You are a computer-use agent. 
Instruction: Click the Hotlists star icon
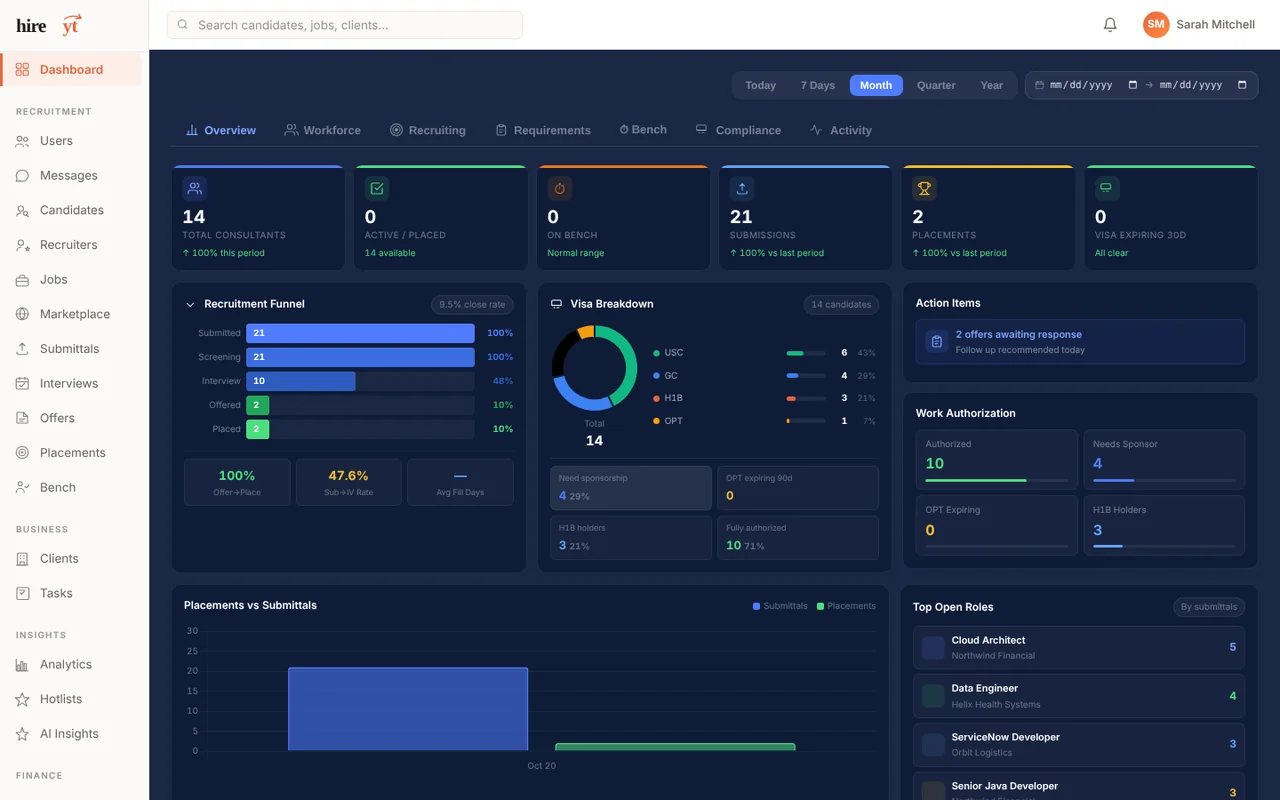tap(22, 699)
